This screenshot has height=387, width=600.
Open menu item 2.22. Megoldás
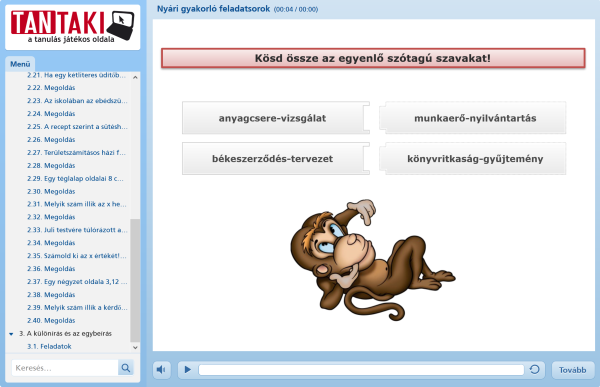click(x=51, y=88)
